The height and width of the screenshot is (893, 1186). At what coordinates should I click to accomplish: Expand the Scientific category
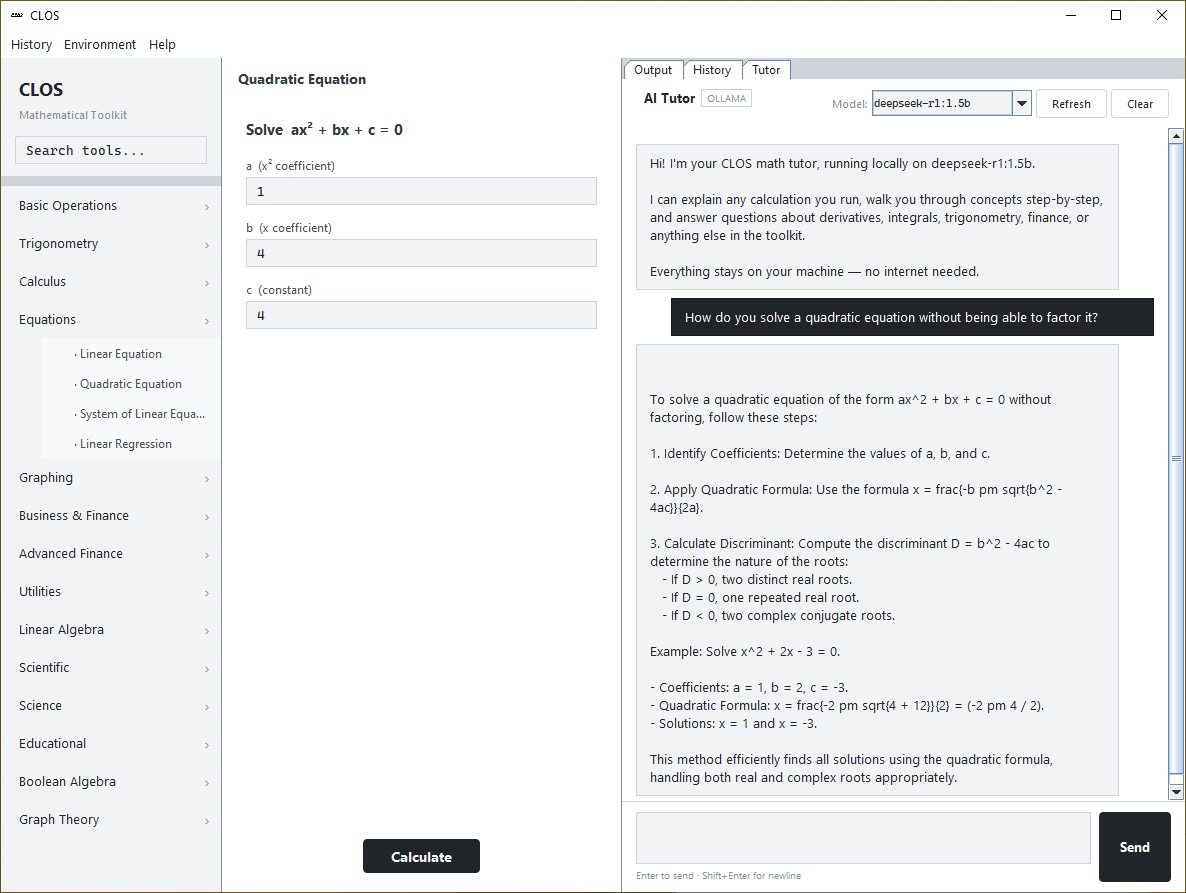tap(111, 667)
